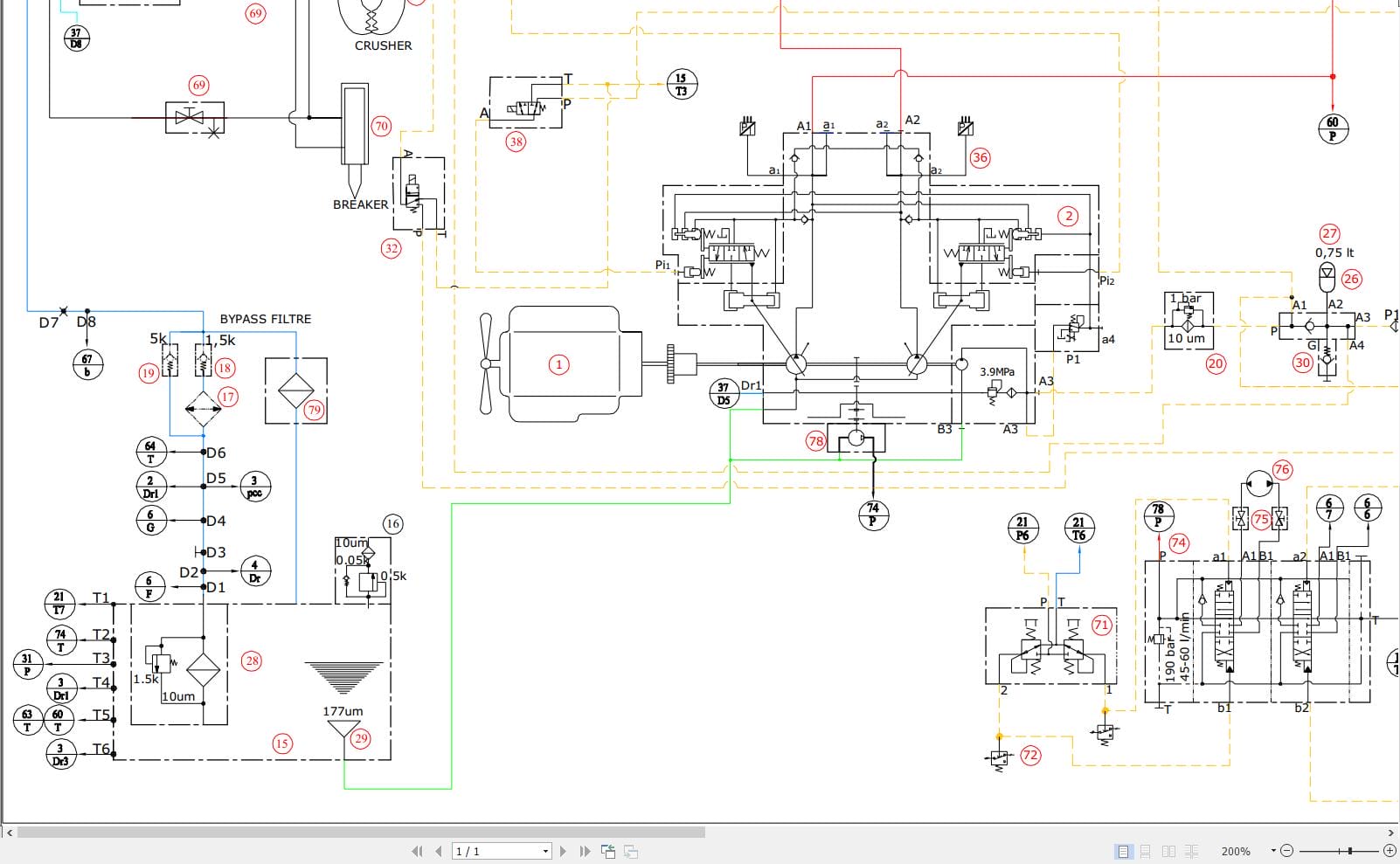Viewport: 1400px width, 864px height.
Task: Open the next view using the forward-view icon
Action: (631, 851)
